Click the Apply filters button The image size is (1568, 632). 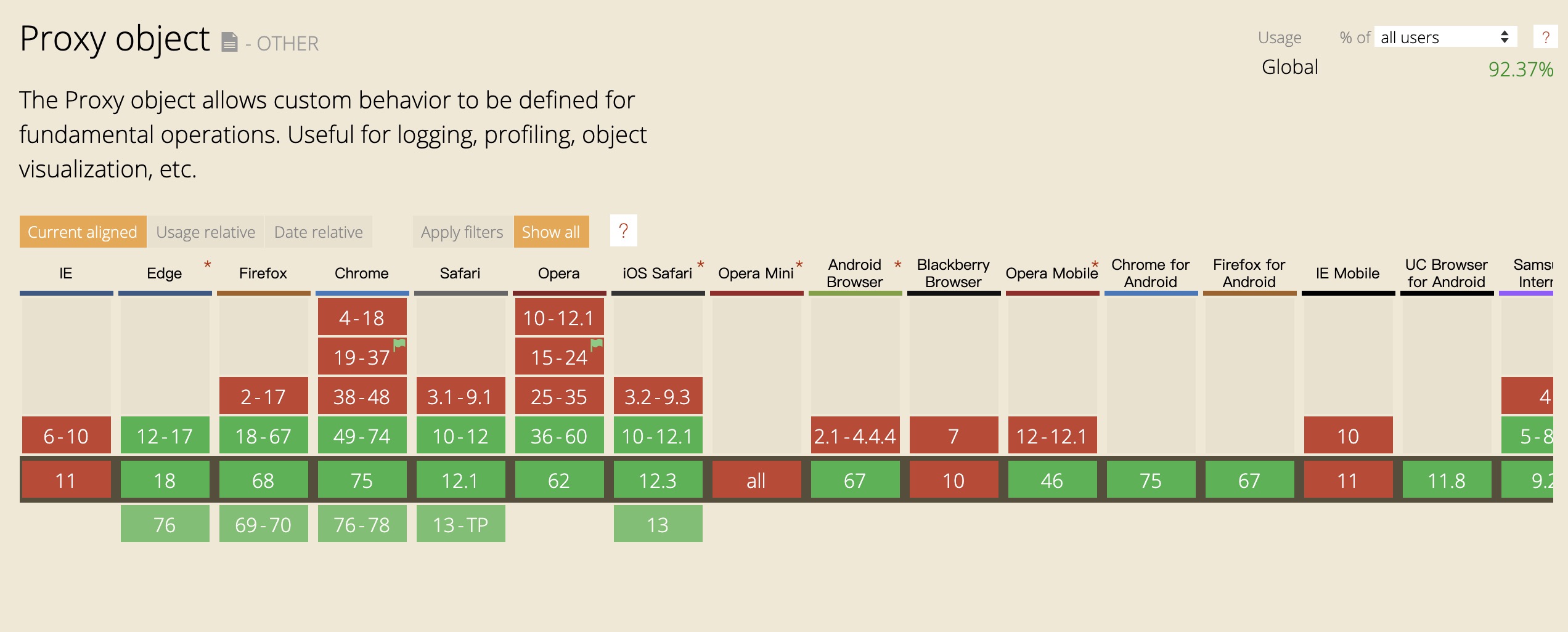pos(462,232)
